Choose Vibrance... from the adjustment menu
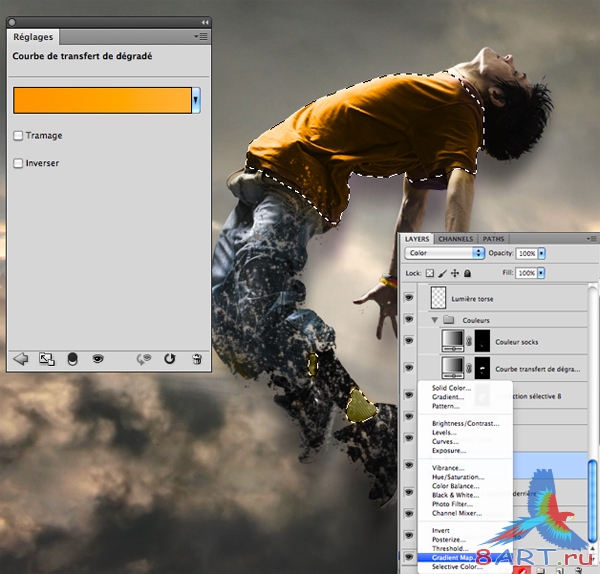The width and height of the screenshot is (600, 574). click(x=448, y=468)
